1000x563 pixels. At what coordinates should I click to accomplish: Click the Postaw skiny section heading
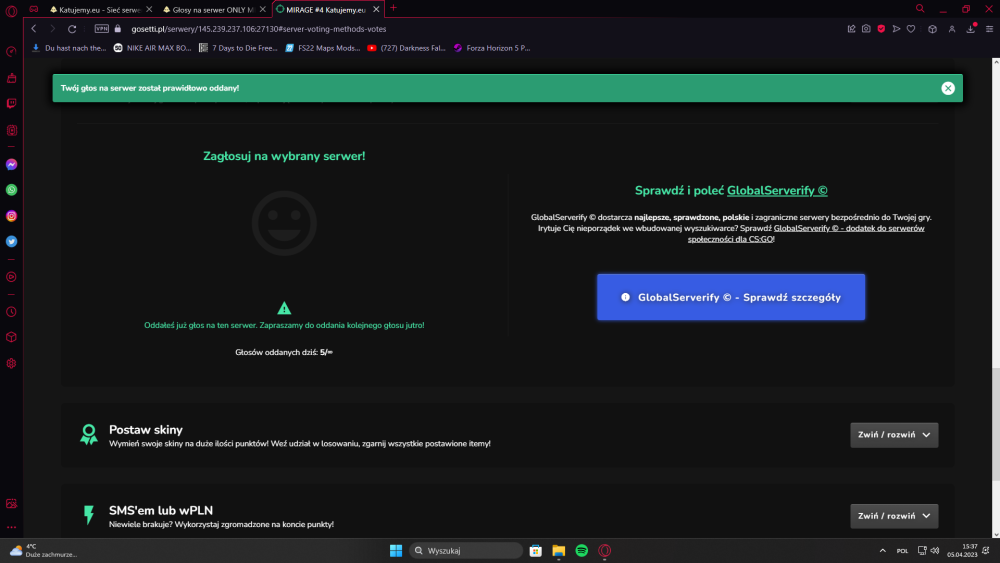point(145,430)
